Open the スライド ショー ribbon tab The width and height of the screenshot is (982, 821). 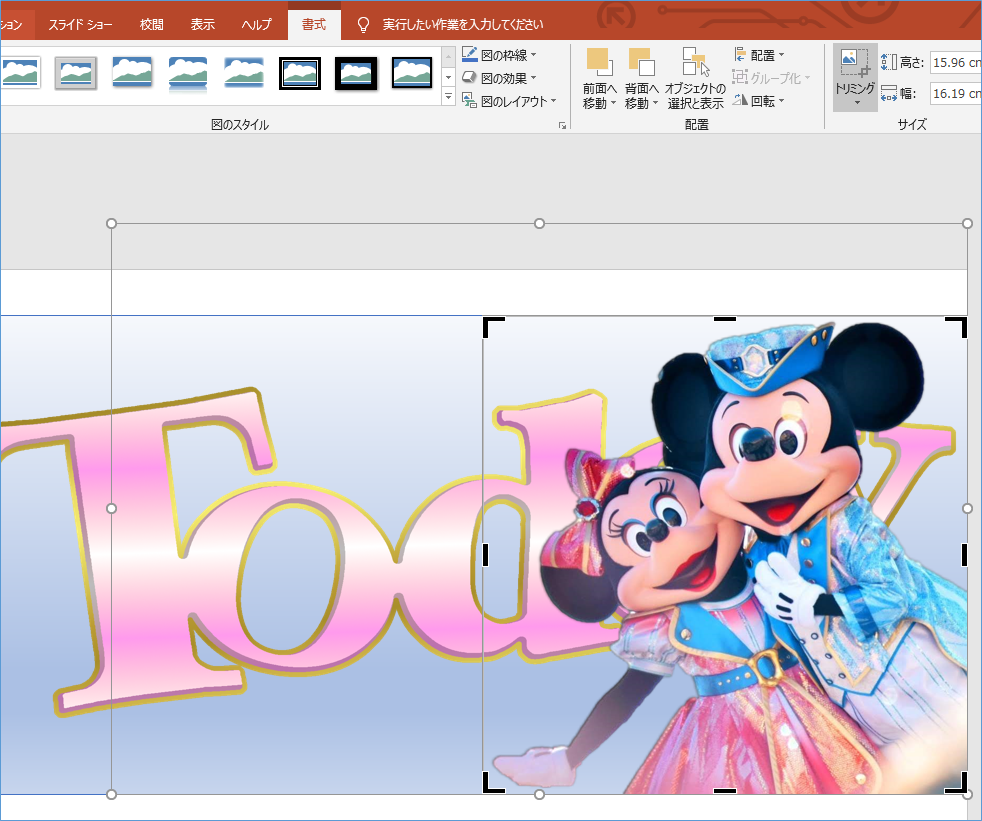click(x=80, y=24)
